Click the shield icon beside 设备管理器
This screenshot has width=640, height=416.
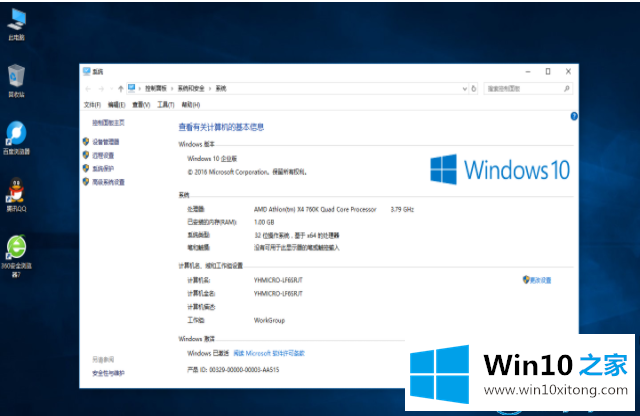pyautogui.click(x=86, y=141)
